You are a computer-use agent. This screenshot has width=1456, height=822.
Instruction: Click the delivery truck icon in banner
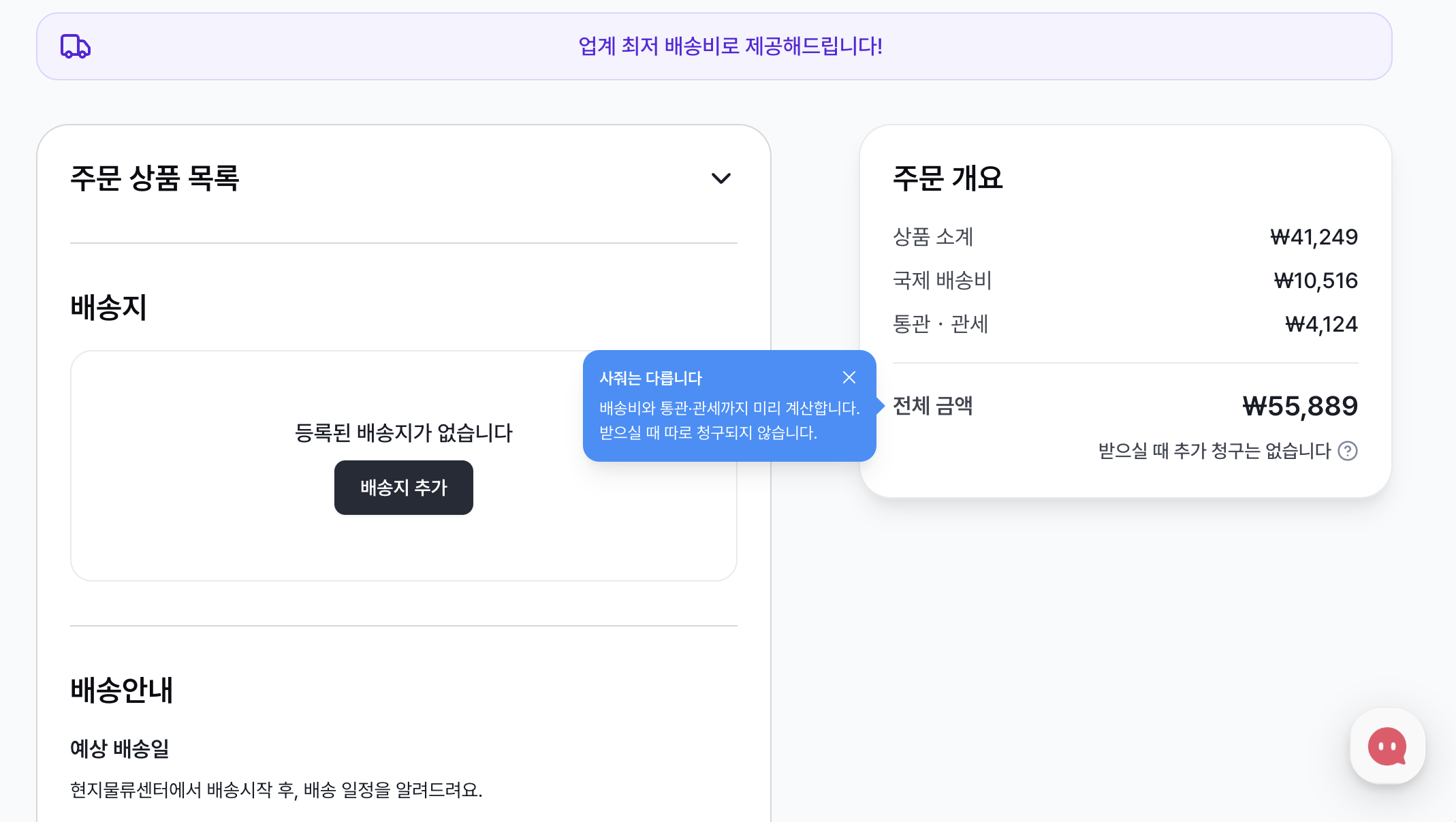pos(76,46)
